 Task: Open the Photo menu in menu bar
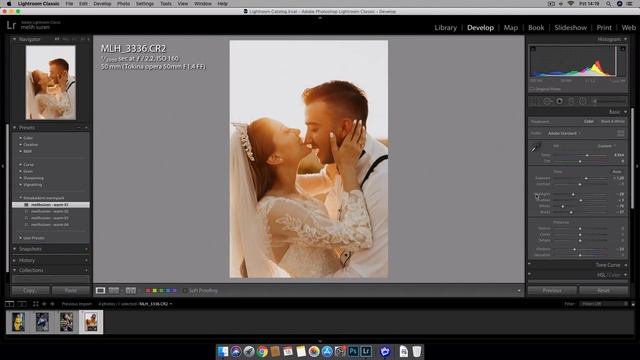[123, 4]
